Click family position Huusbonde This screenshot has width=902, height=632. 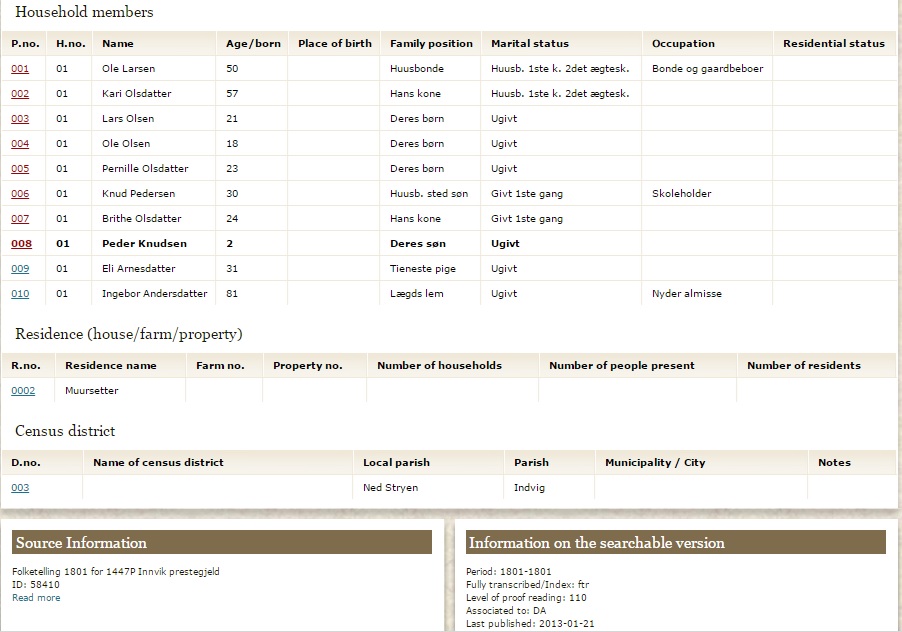coord(416,68)
